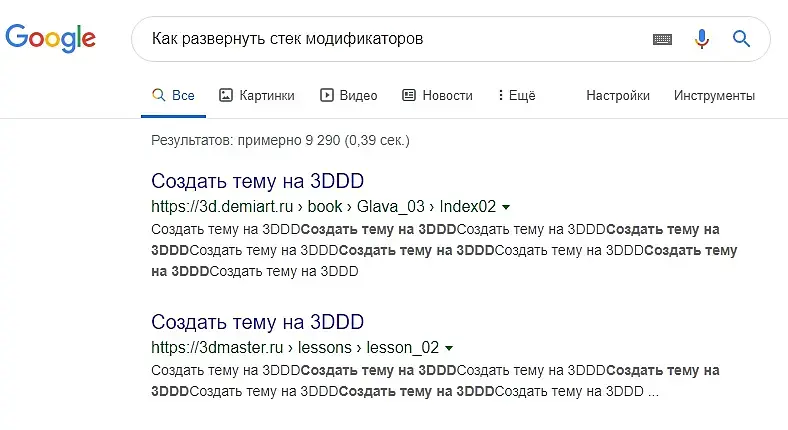This screenshot has height=430, width=788.
Task: Click the Google logo
Action: tap(50, 38)
